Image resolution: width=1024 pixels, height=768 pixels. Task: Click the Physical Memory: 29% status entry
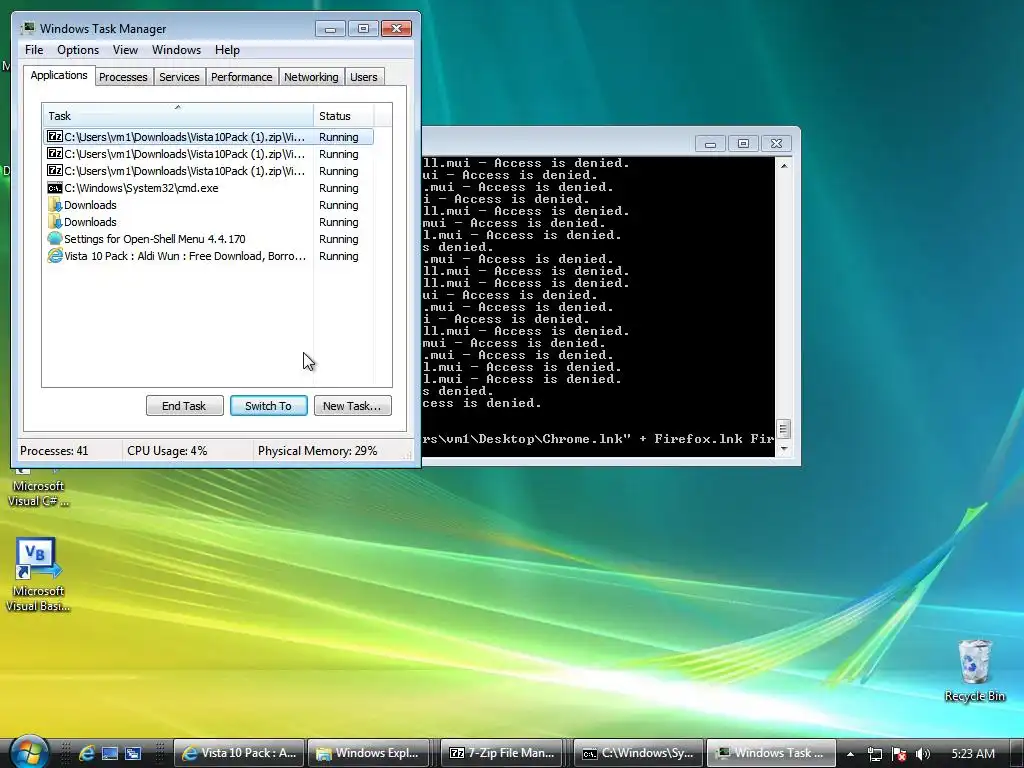[317, 451]
